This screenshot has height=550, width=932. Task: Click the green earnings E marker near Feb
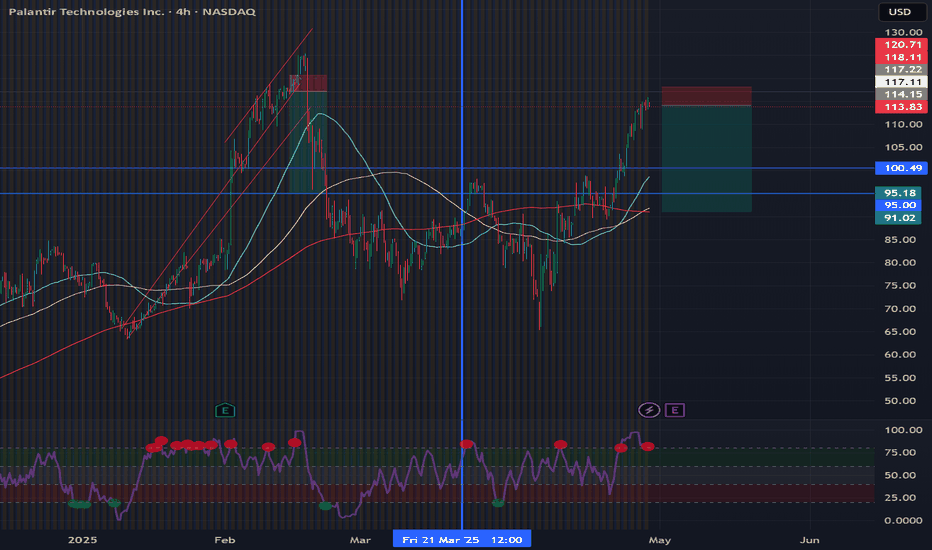(x=225, y=410)
